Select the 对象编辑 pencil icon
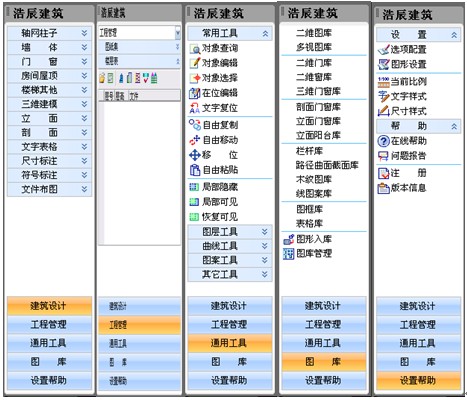 coord(195,63)
